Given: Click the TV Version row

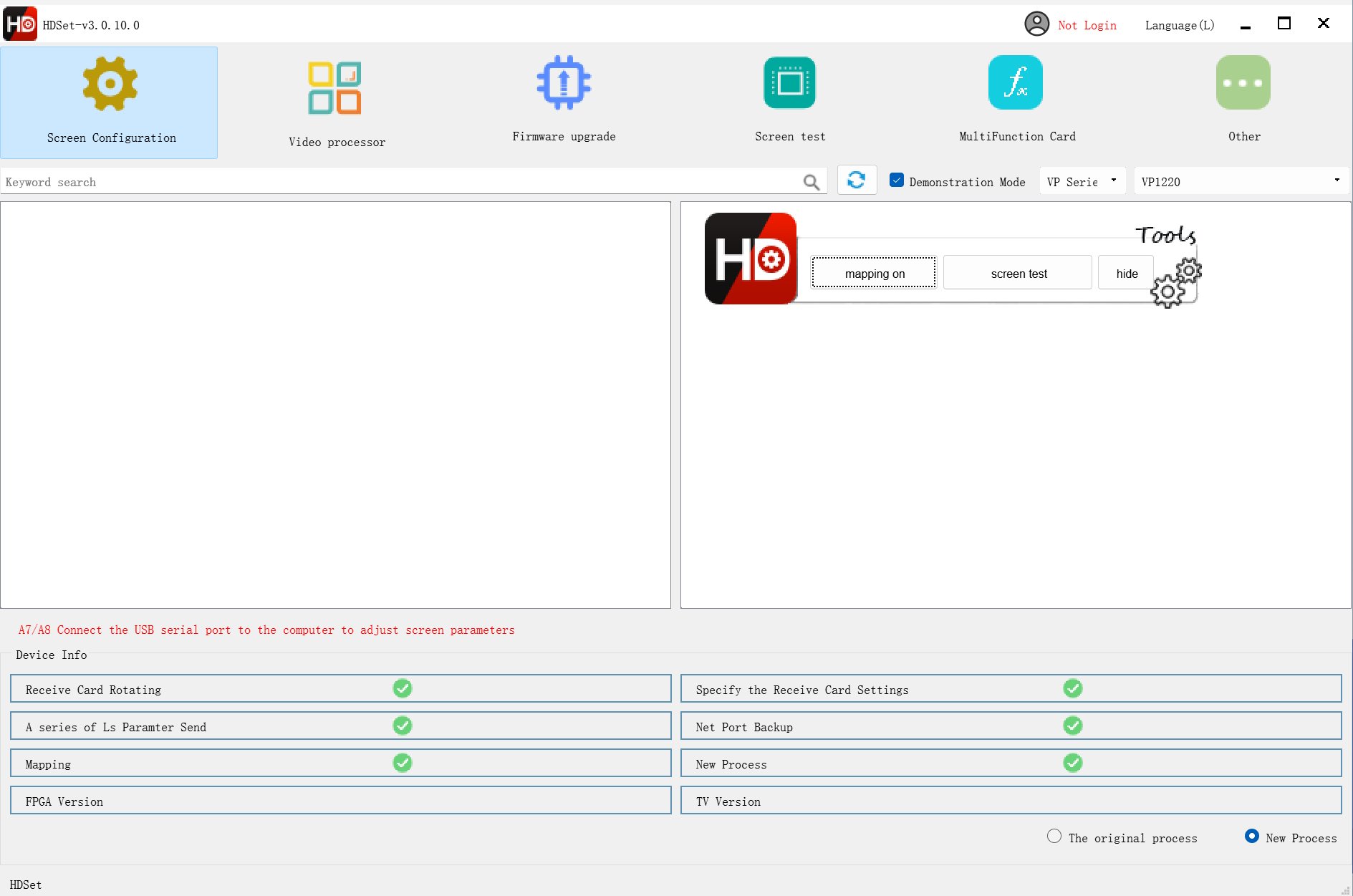Looking at the screenshot, I should pos(1011,801).
